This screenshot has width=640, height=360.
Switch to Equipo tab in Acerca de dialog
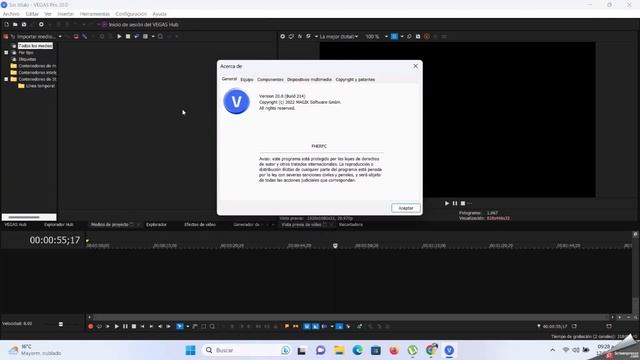(247, 80)
